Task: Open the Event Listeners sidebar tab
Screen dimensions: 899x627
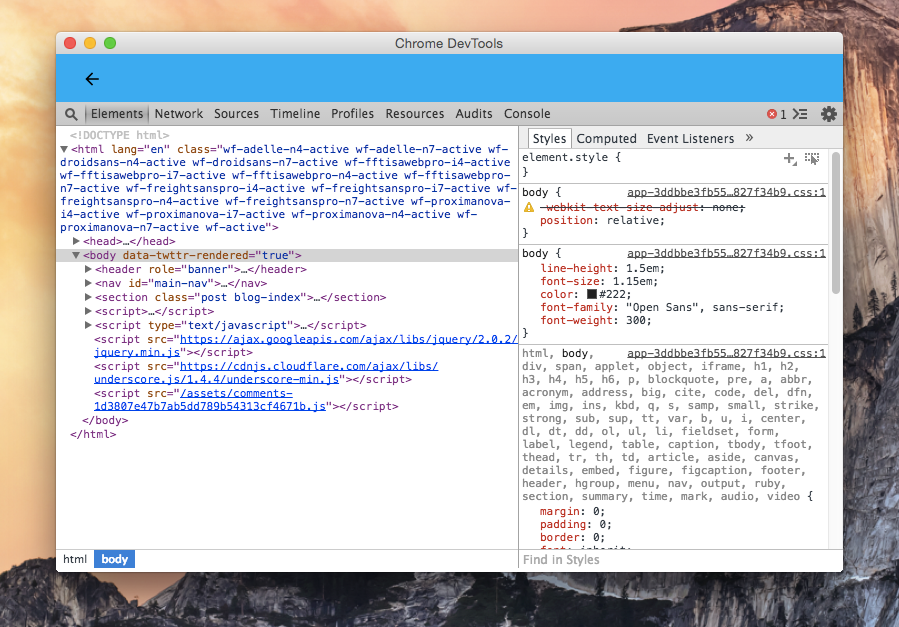Action: pyautogui.click(x=690, y=138)
